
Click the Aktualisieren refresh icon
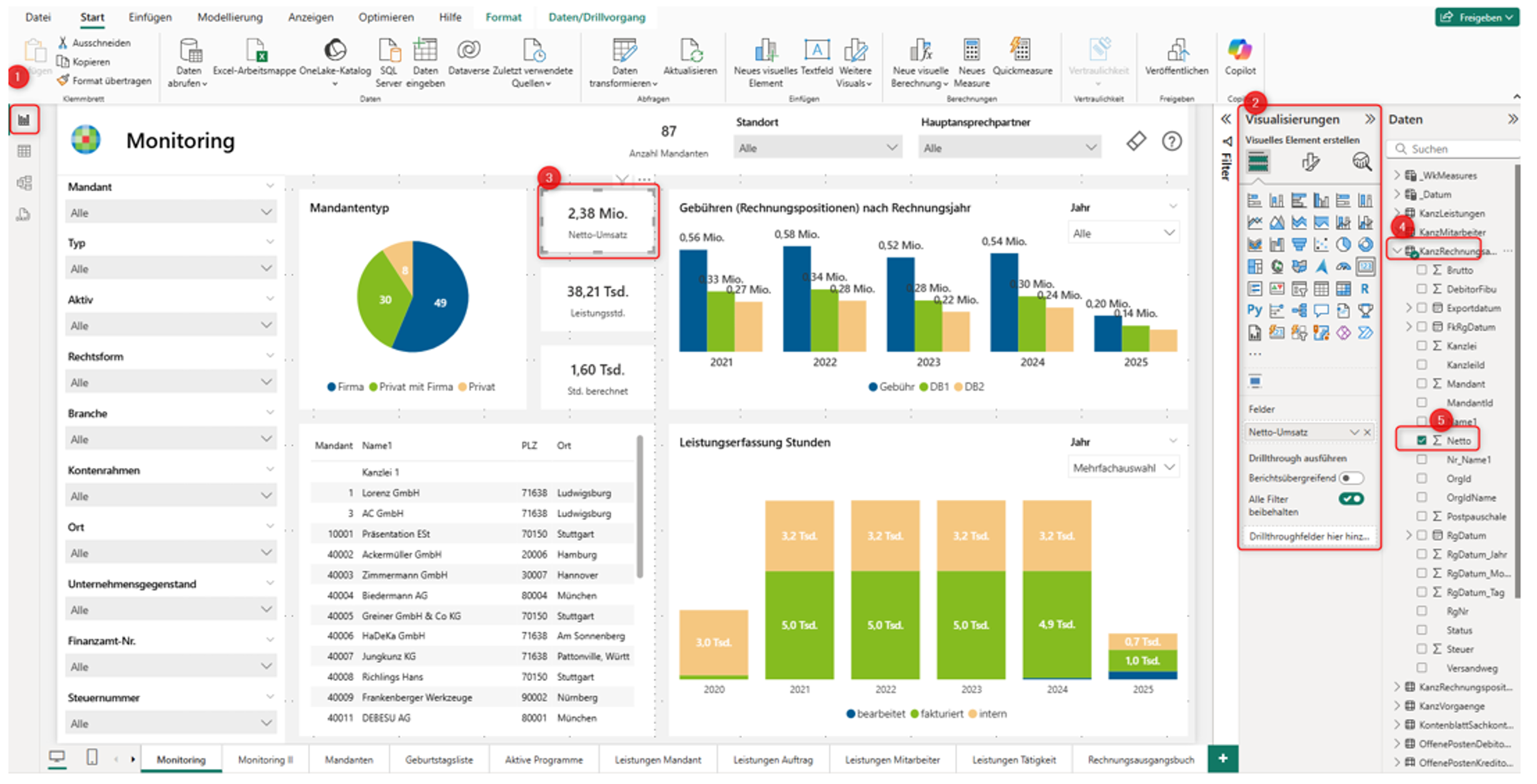(x=690, y=51)
